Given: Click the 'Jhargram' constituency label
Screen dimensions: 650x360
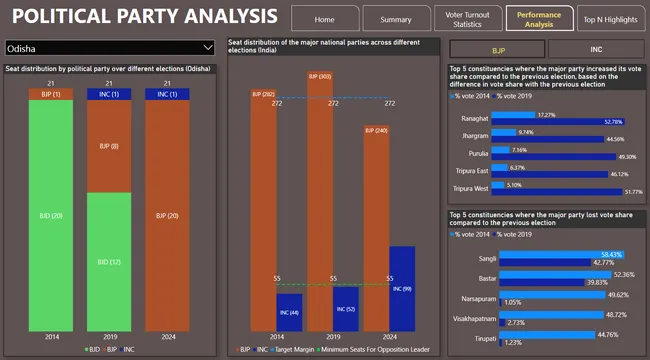Looking at the screenshot, I should 475,136.
